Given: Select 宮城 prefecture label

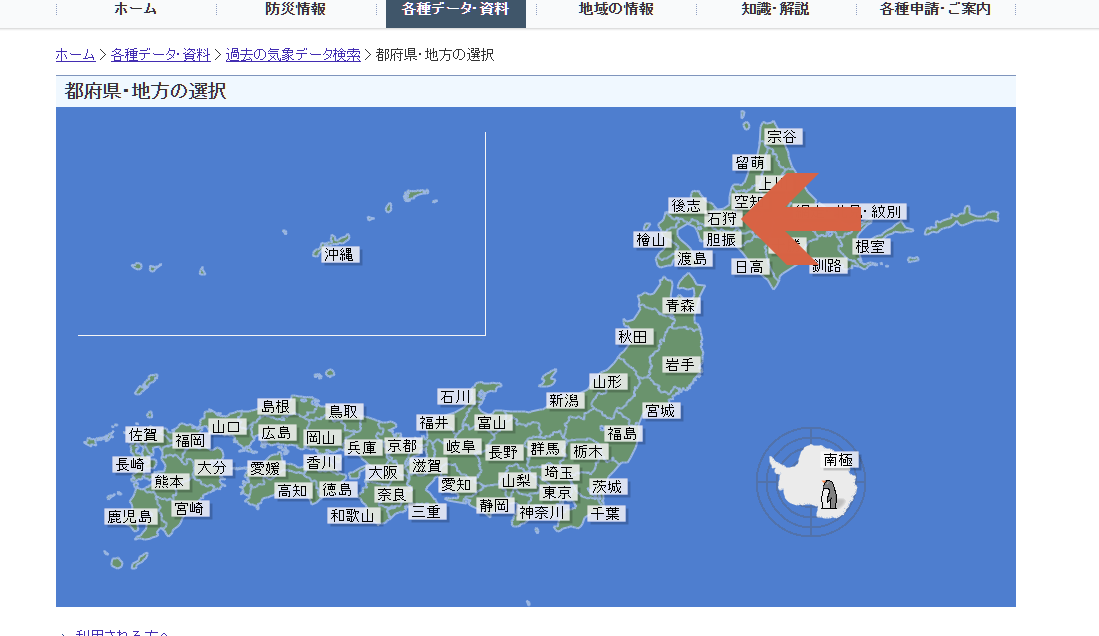Looking at the screenshot, I should 660,411.
